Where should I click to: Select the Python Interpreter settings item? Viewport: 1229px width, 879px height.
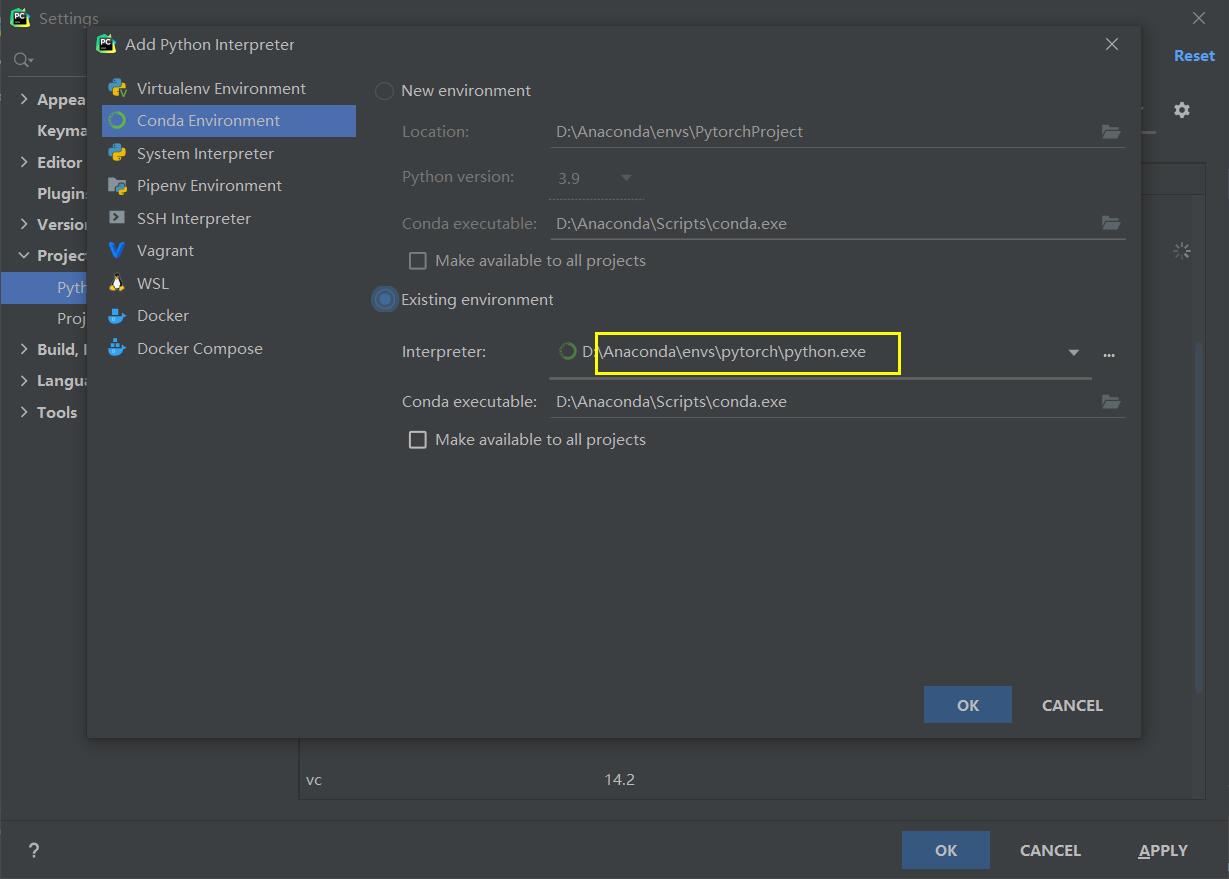[44, 287]
